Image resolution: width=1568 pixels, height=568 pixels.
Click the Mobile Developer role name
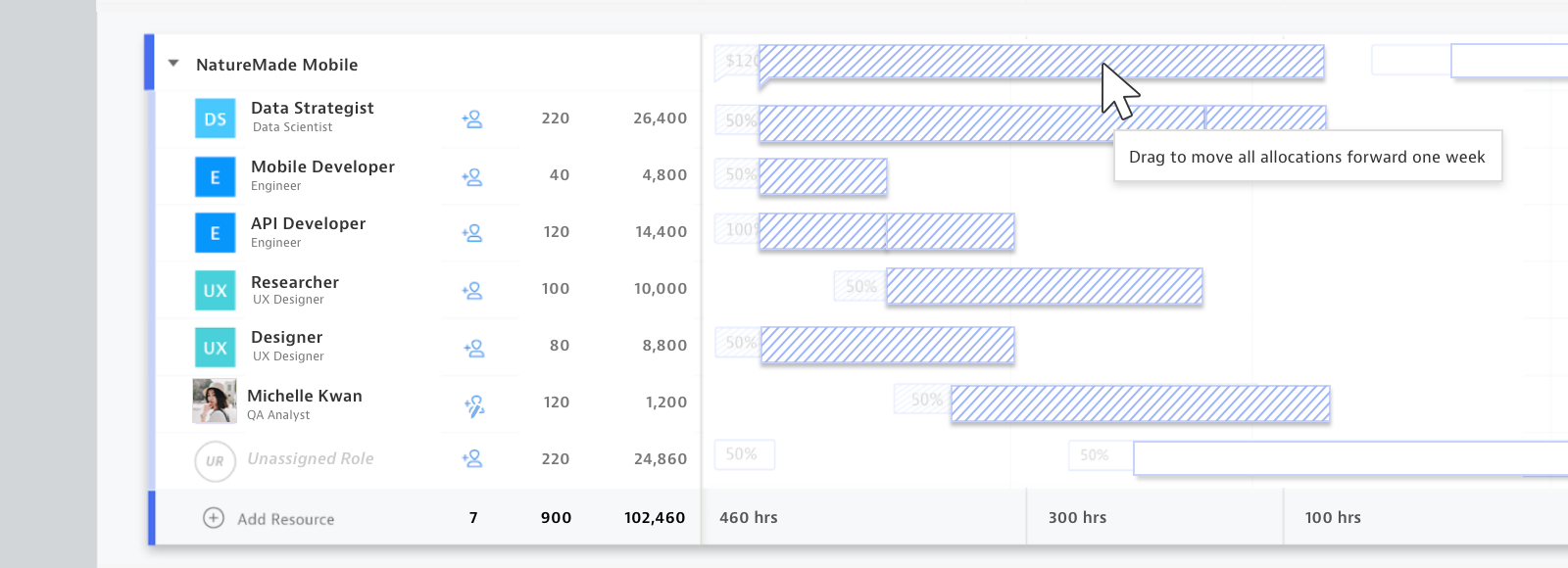coord(322,166)
